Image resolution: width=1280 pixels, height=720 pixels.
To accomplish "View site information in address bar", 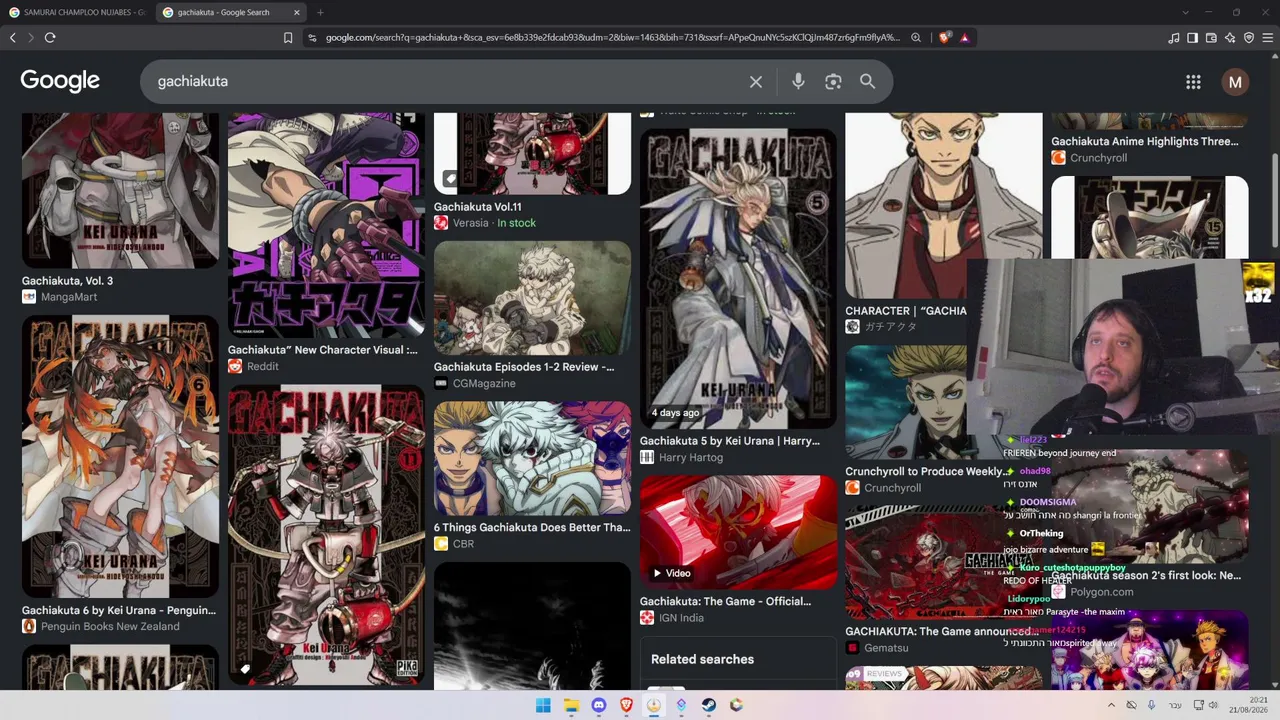I will pos(312,38).
